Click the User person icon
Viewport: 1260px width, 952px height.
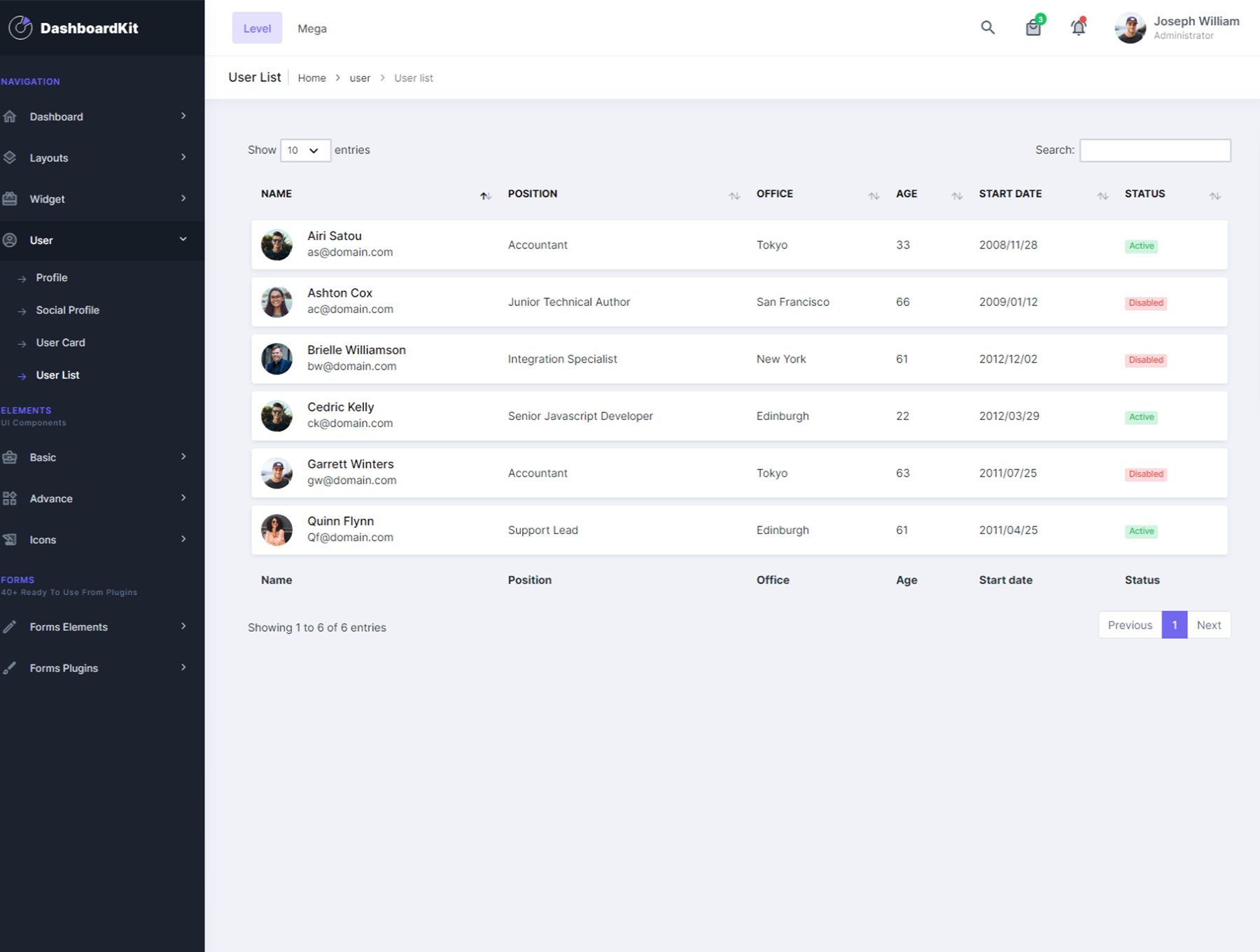click(x=10, y=240)
